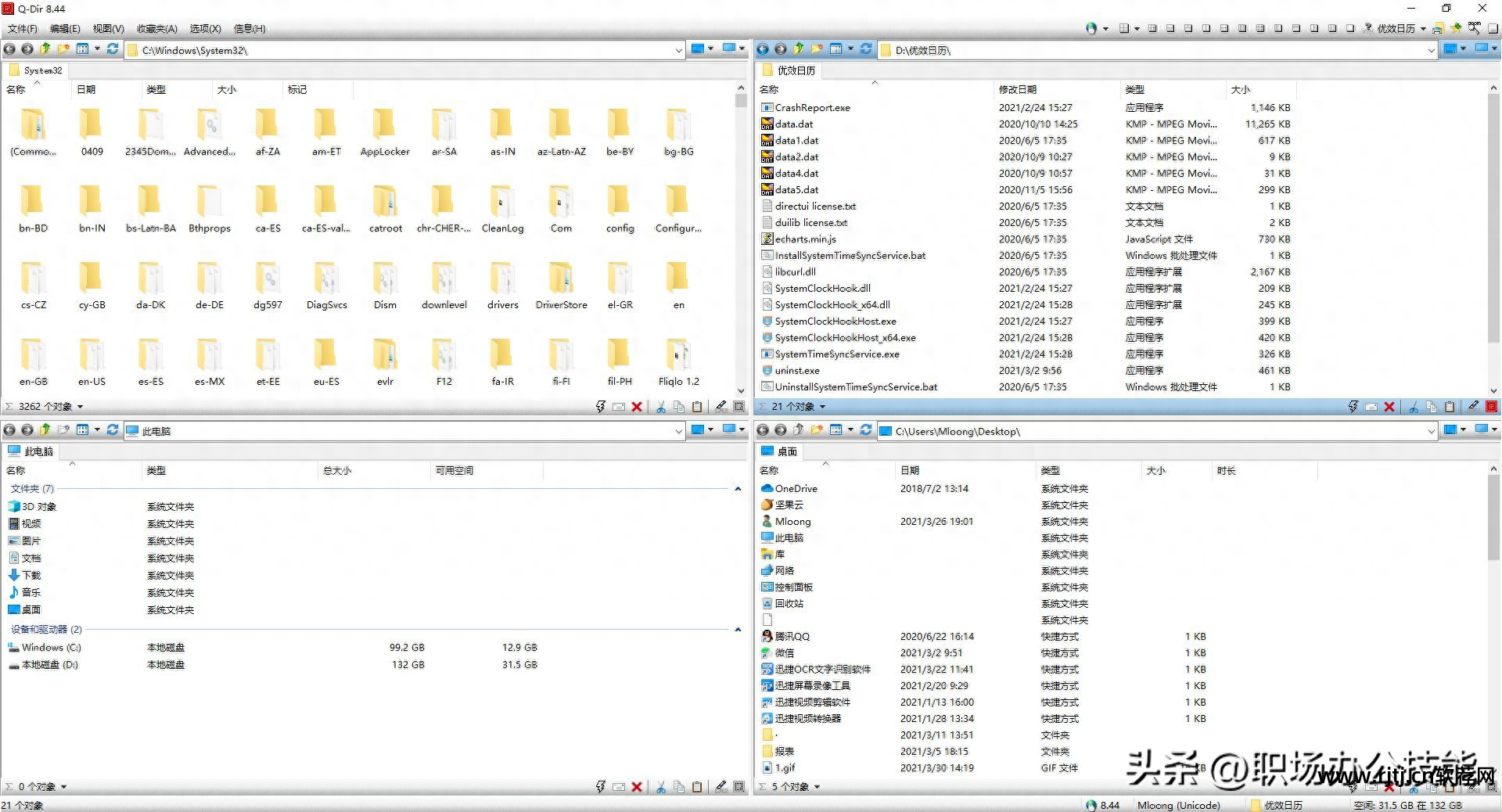This screenshot has width=1502, height=812.
Task: Click the print icon in the top-right toolbar
Action: pos(1438,28)
